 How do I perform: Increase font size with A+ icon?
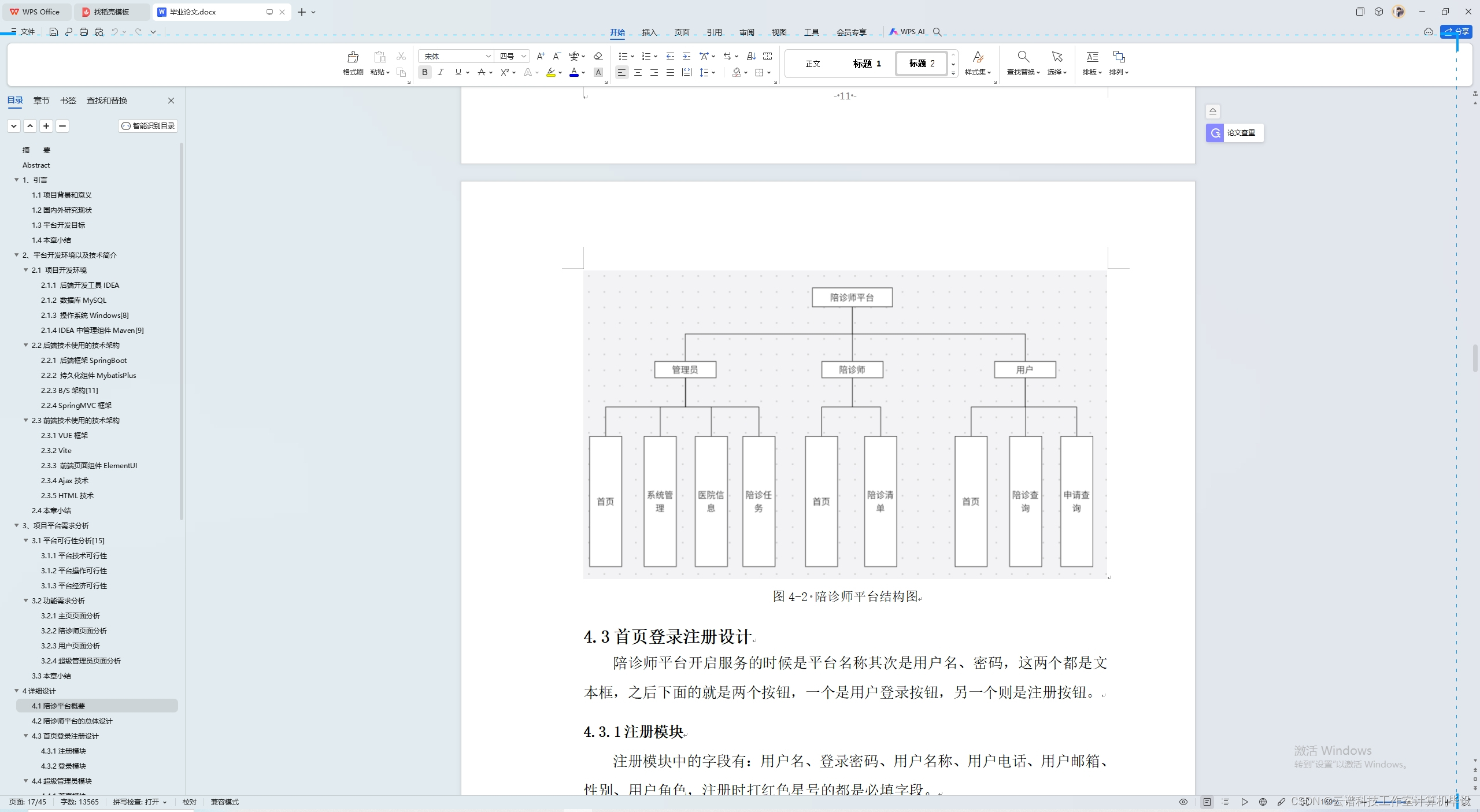541,56
